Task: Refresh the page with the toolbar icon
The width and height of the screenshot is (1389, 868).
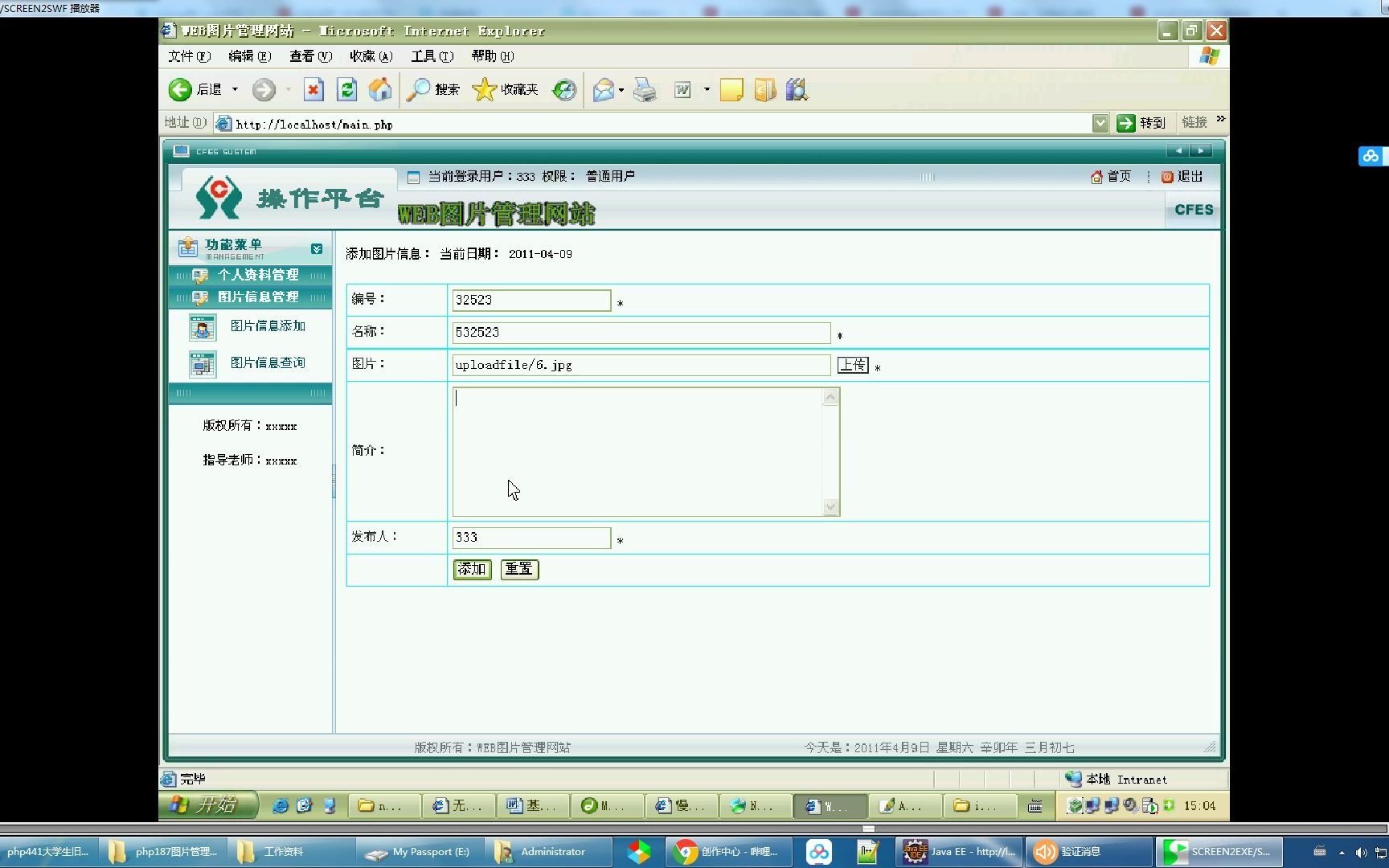Action: (x=346, y=89)
